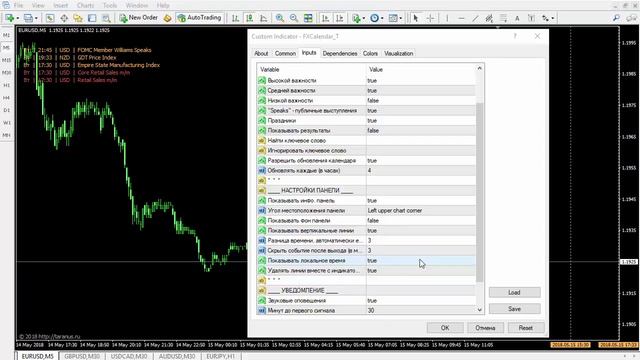This screenshot has width=640, height=360.
Task: Expand the New Chart dropdown arrow
Action: pyautogui.click(x=18, y=18)
